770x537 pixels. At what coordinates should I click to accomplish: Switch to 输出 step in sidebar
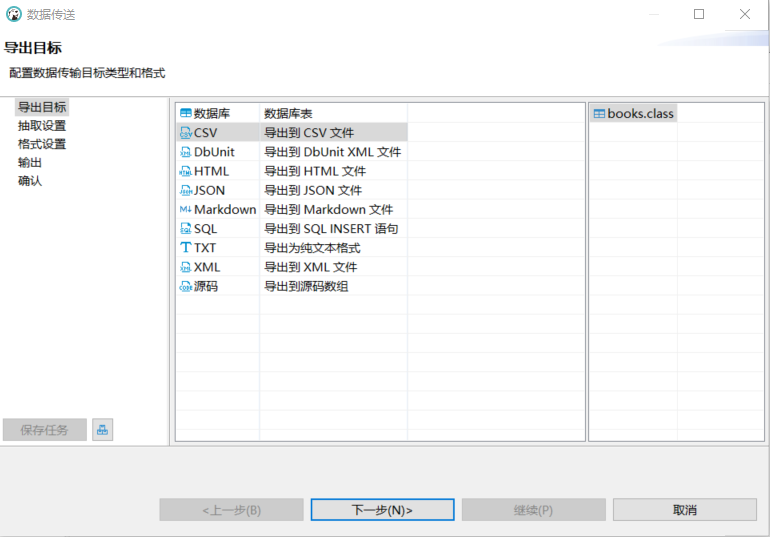point(30,162)
